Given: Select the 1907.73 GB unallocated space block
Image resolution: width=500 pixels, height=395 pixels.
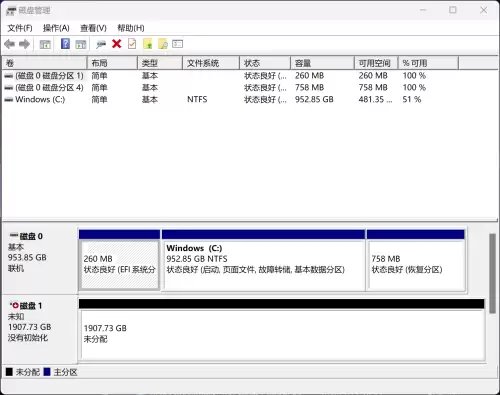Looking at the screenshot, I should (282, 330).
